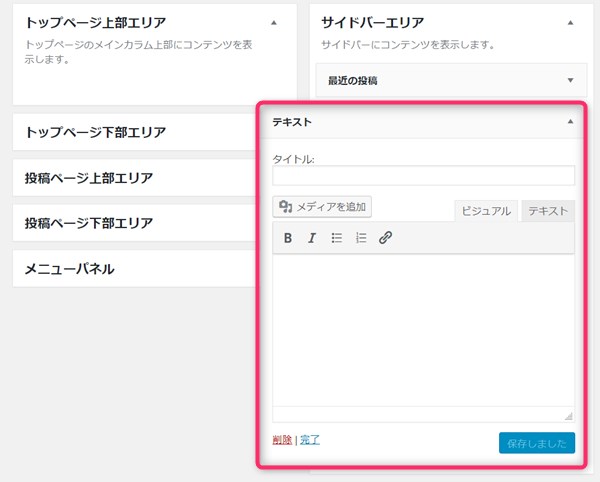Expand the 最近の投稿 widget

pos(570,80)
